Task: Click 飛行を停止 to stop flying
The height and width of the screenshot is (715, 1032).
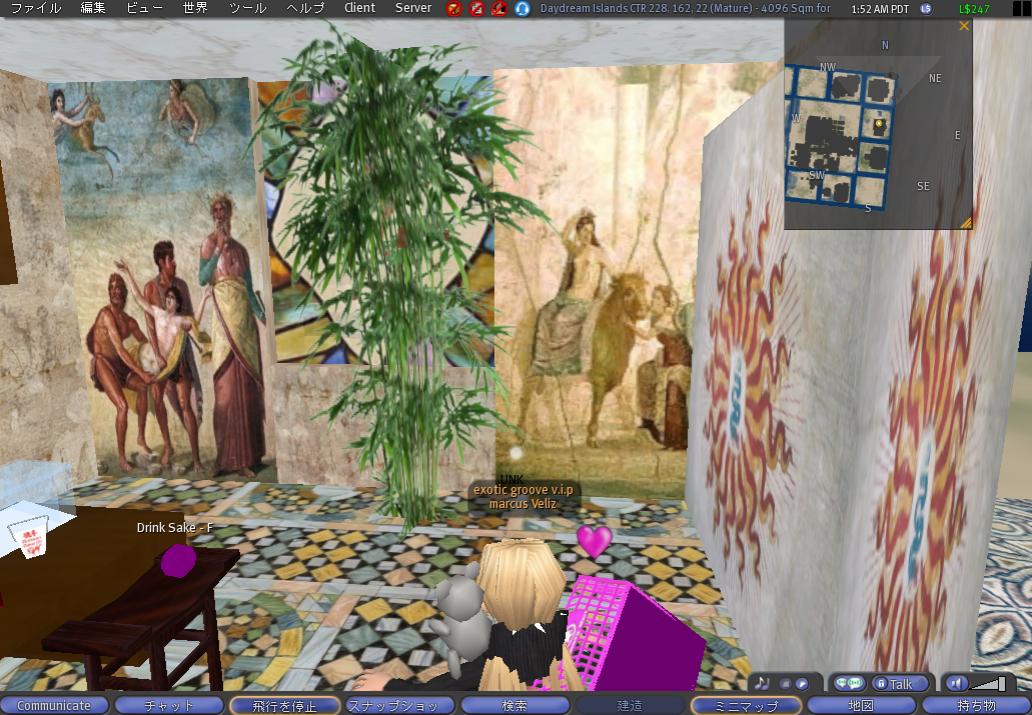Action: point(284,705)
